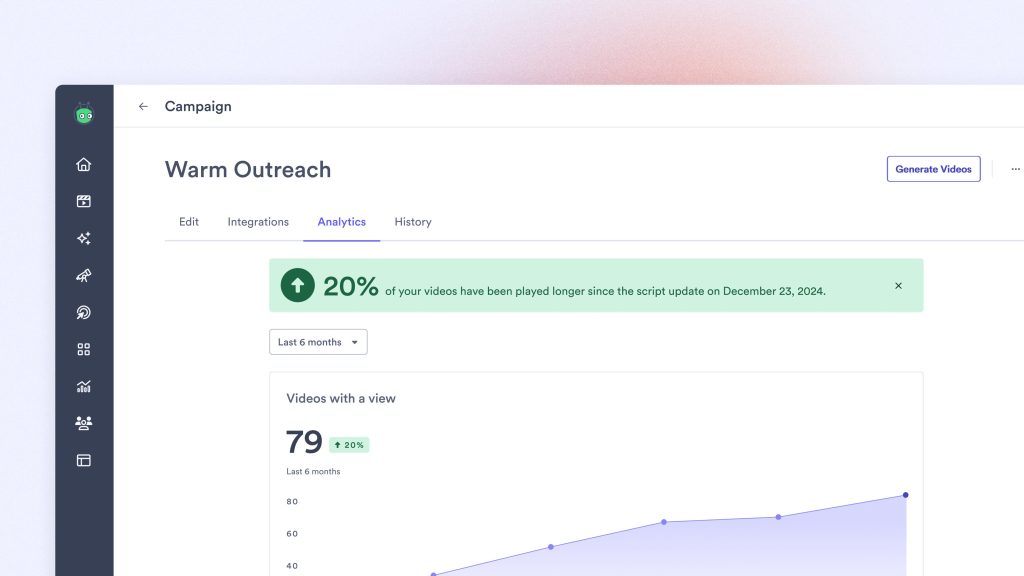Viewport: 1024px width, 576px height.
Task: Switch to the Edit tab
Action: point(189,222)
